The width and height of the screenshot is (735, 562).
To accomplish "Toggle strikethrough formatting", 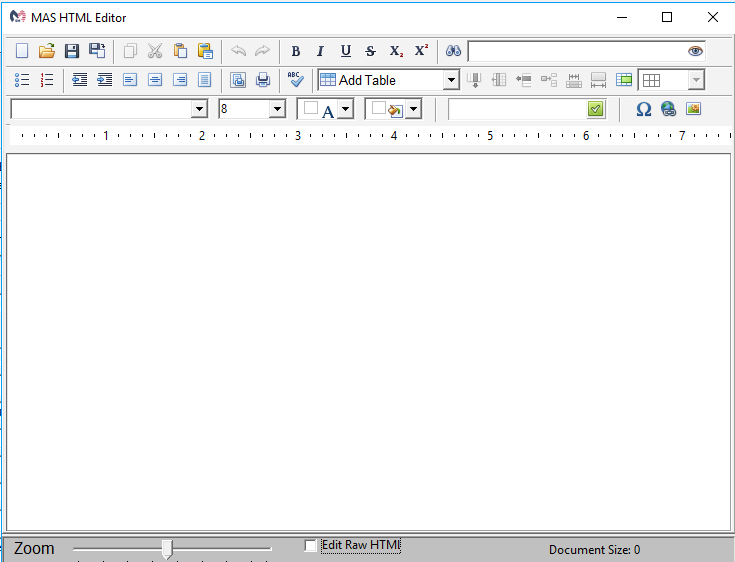I will [x=370, y=51].
